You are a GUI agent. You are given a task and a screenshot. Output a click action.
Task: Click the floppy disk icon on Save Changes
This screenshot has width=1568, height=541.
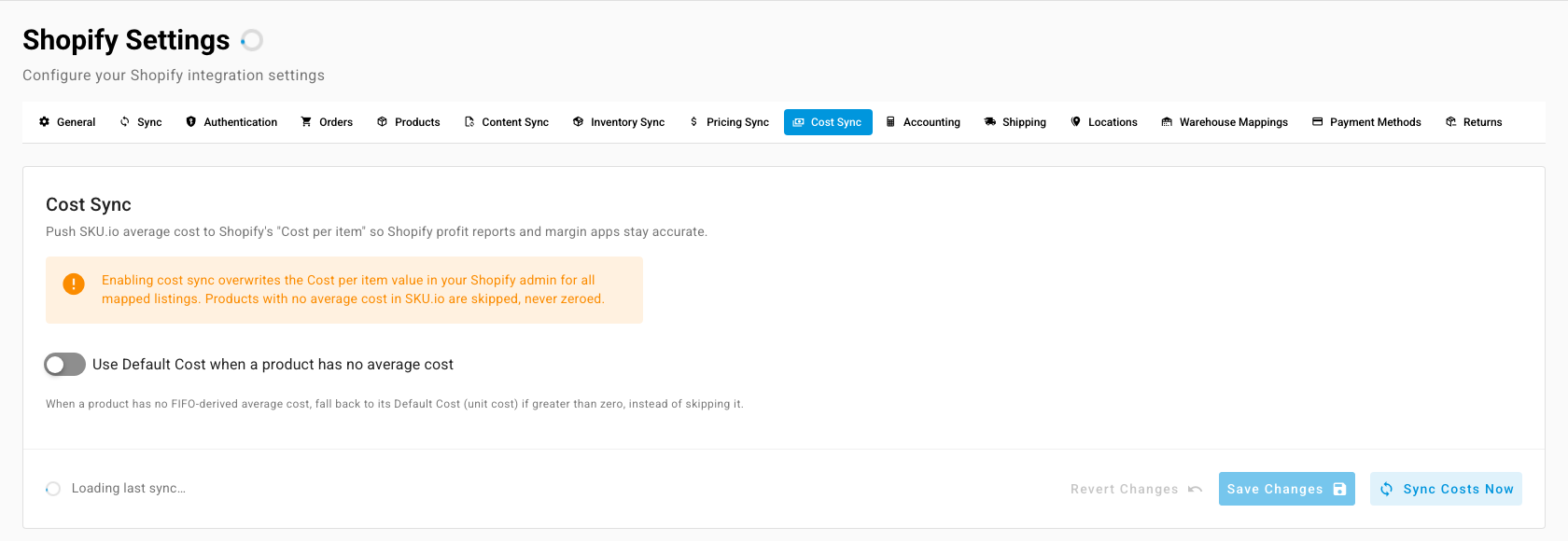pos(1339,489)
